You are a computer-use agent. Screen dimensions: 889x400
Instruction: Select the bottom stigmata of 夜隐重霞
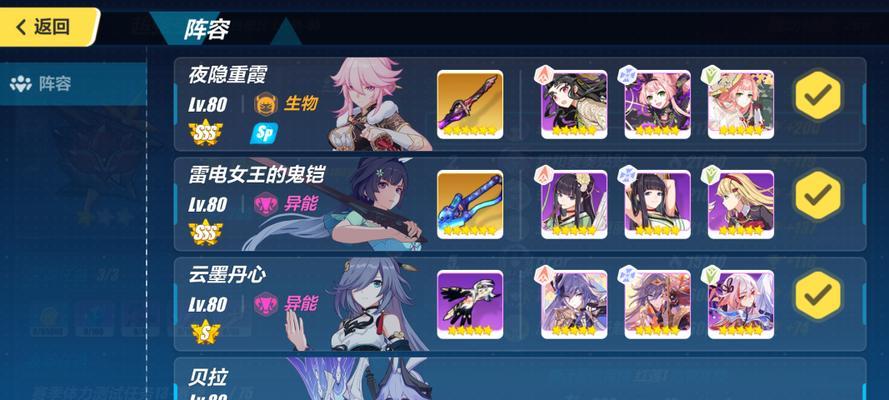(x=741, y=104)
